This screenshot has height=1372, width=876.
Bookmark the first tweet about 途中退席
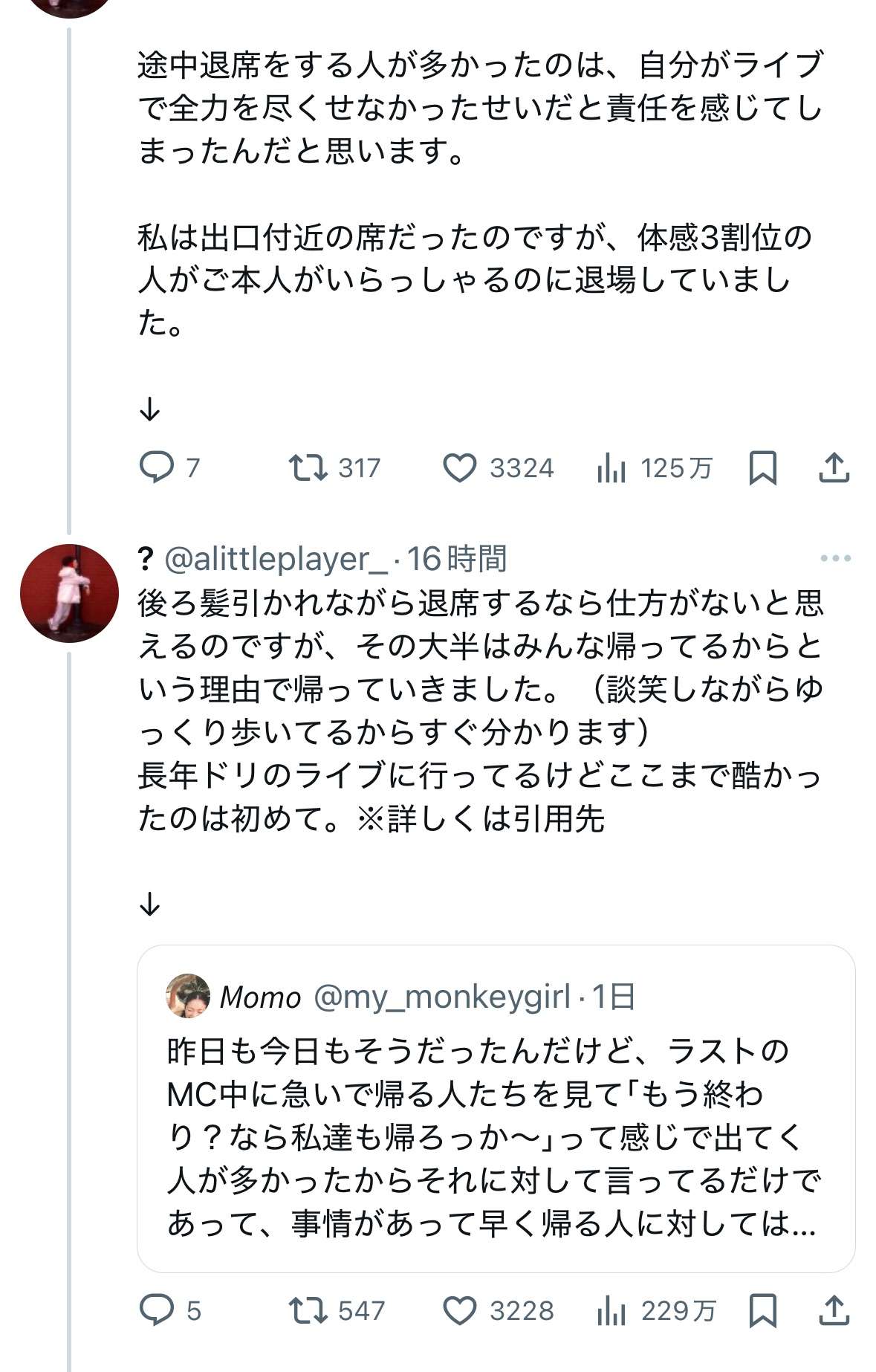(762, 467)
